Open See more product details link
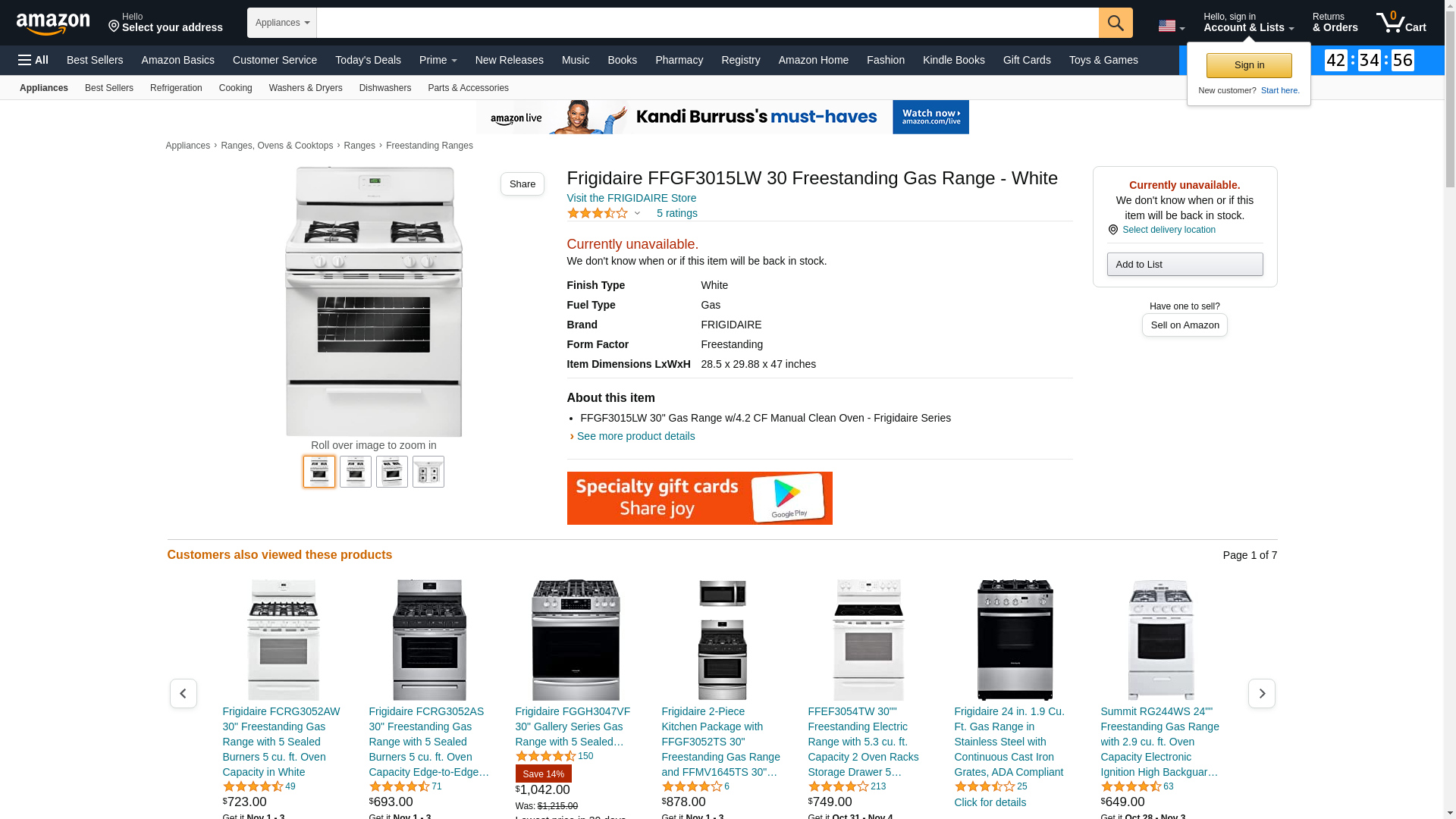The height and width of the screenshot is (819, 1456). coord(635,436)
